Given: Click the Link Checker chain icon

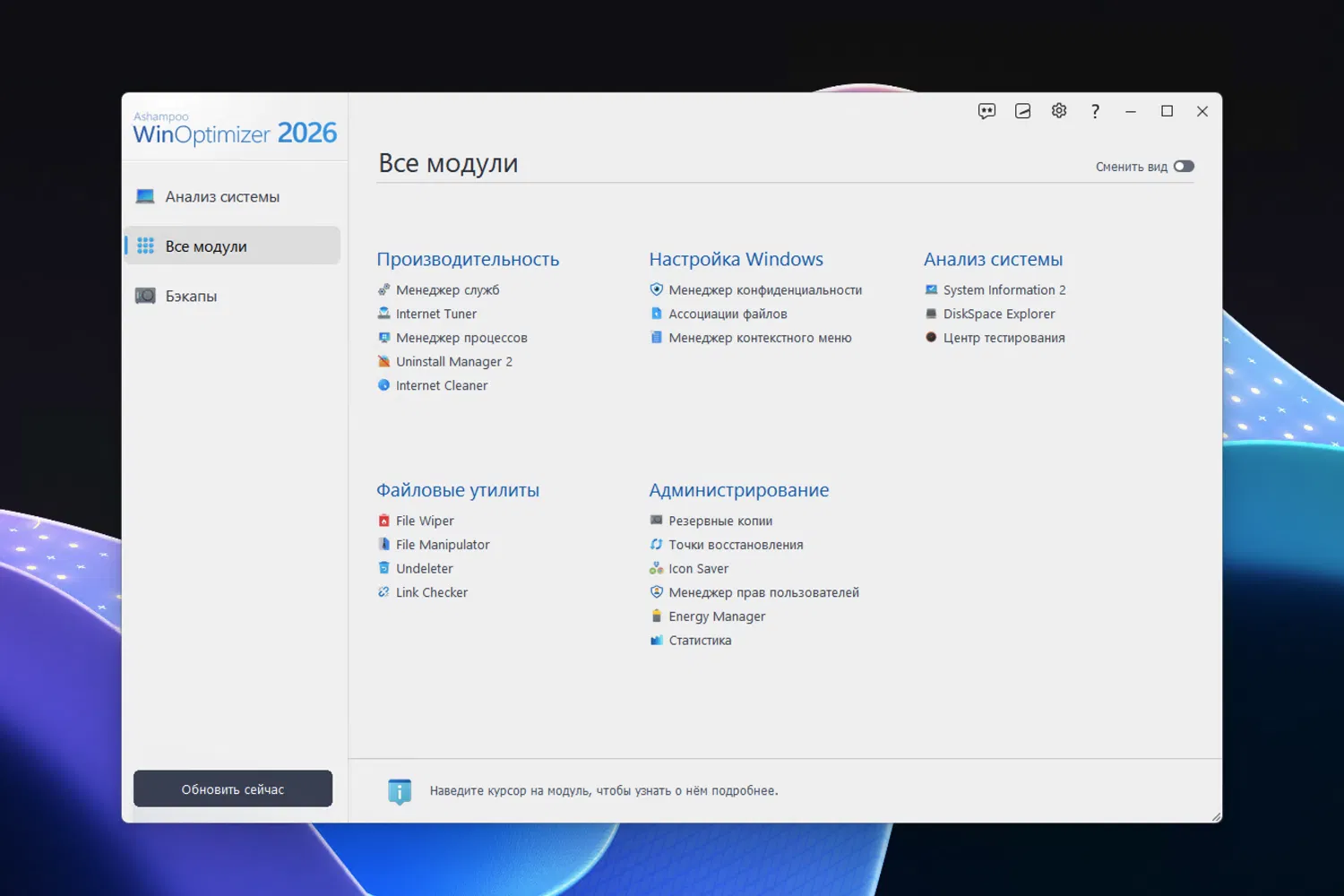Looking at the screenshot, I should click(383, 592).
